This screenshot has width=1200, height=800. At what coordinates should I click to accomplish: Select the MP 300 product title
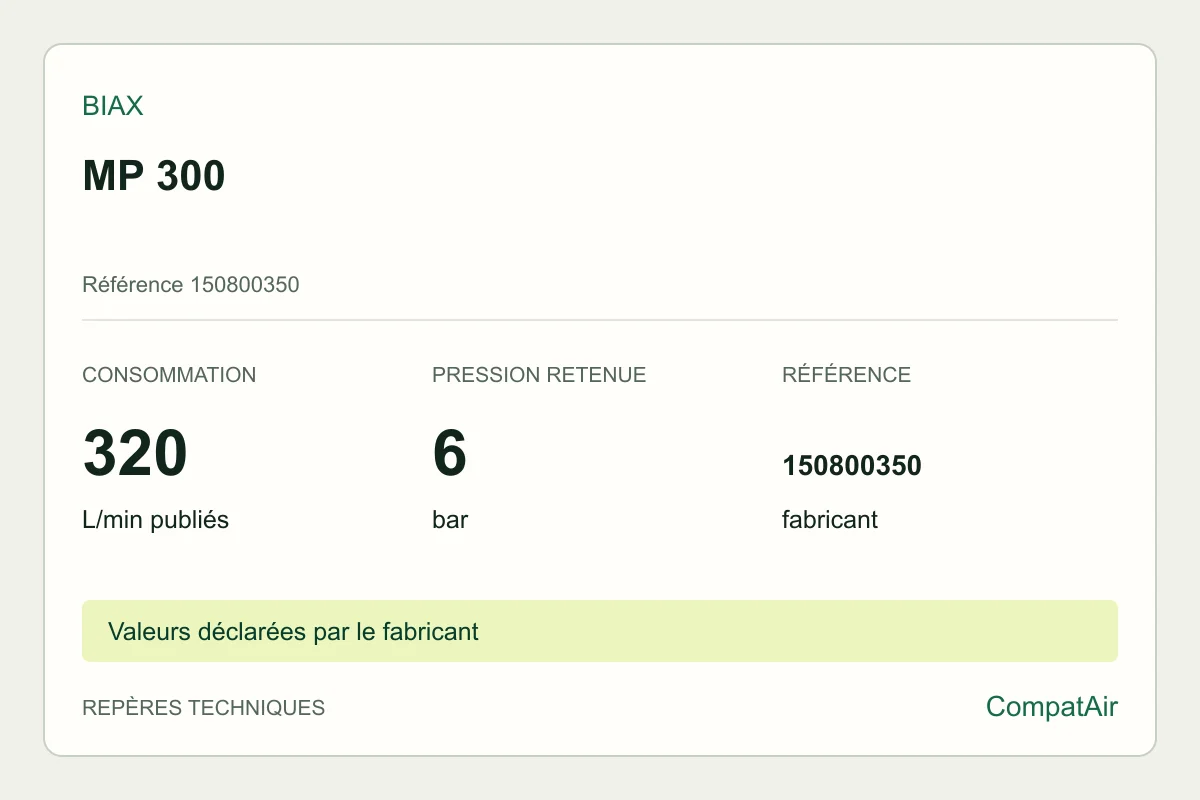click(x=154, y=176)
